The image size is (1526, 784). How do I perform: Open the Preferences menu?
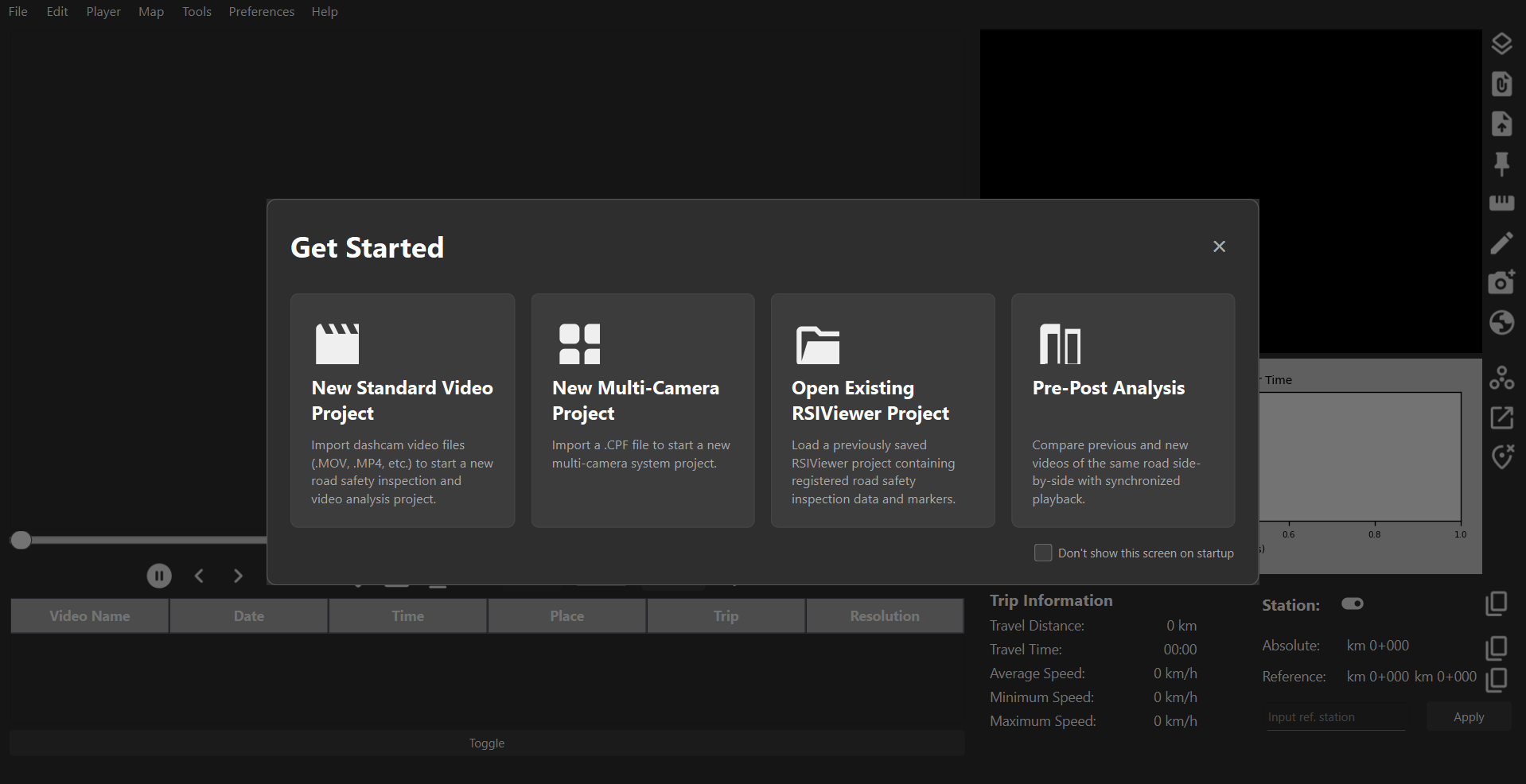(x=262, y=11)
